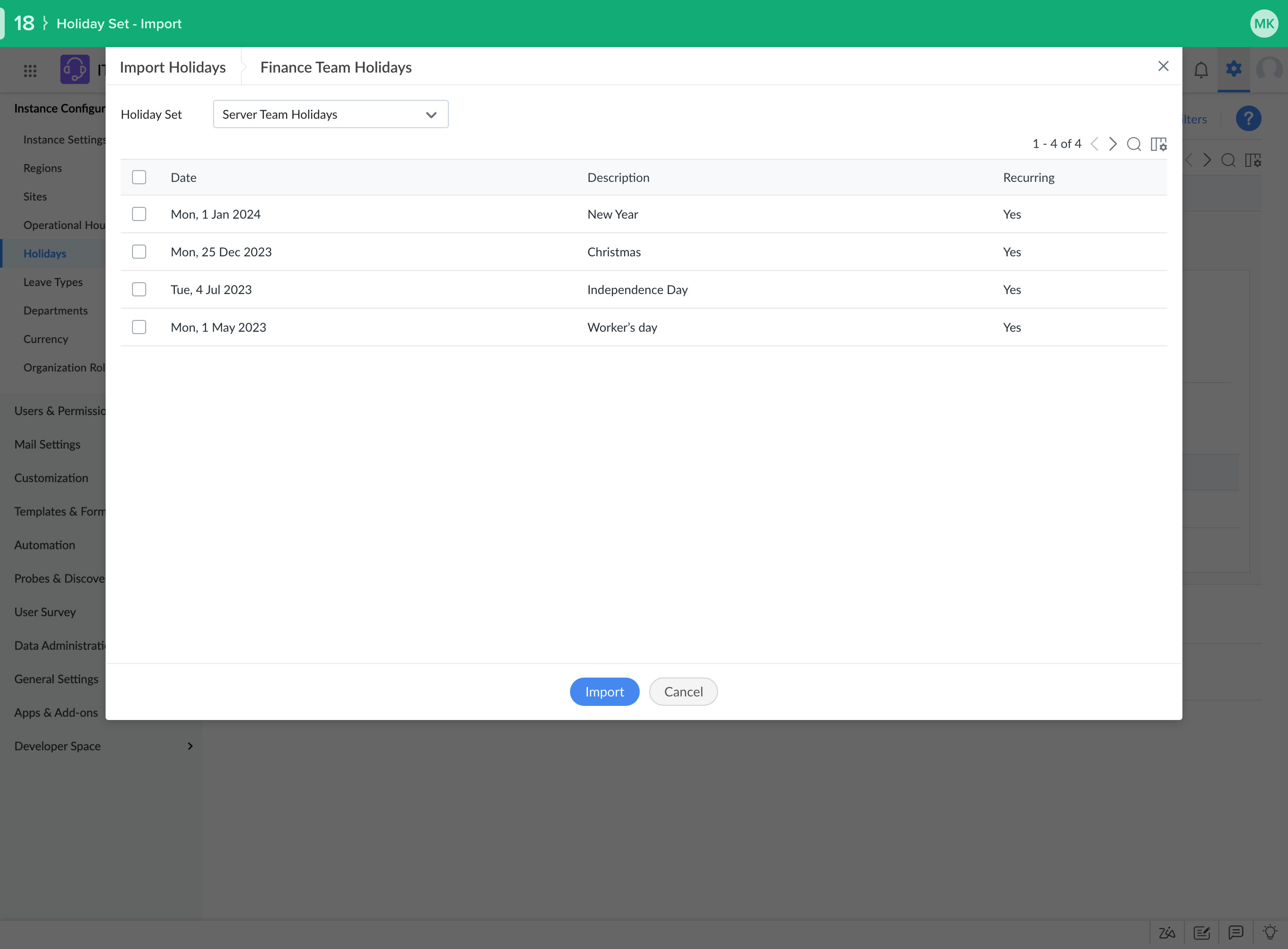Viewport: 1288px width, 949px height.
Task: Open the Holiday Set dropdown
Action: click(330, 115)
